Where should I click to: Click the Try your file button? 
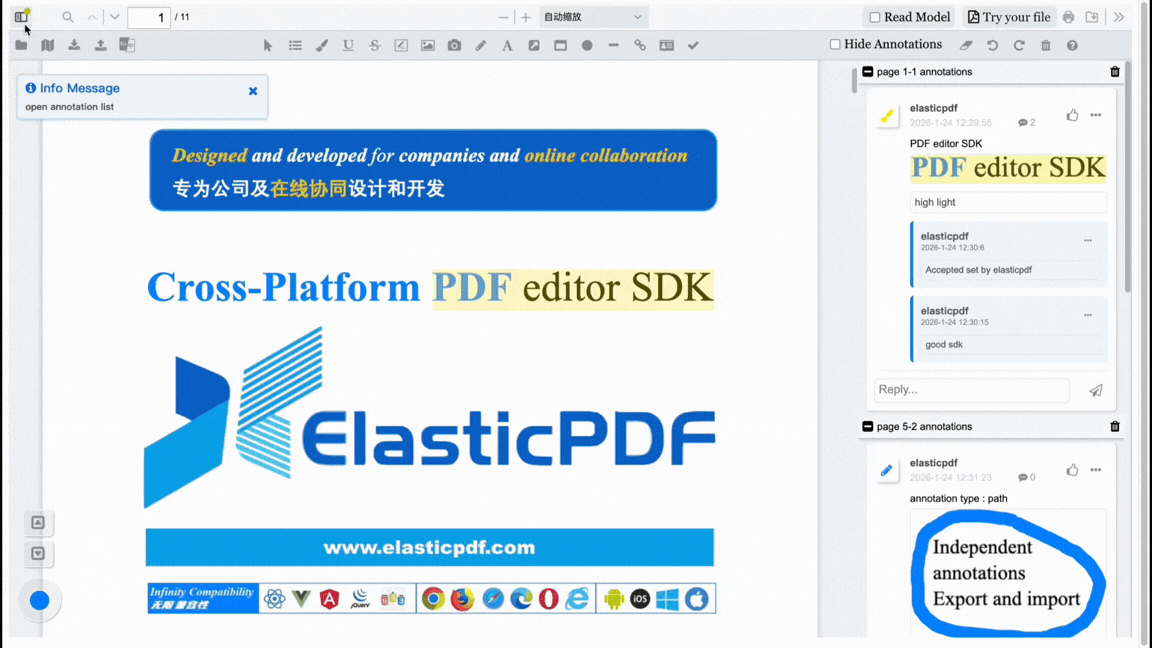pyautogui.click(x=1009, y=16)
